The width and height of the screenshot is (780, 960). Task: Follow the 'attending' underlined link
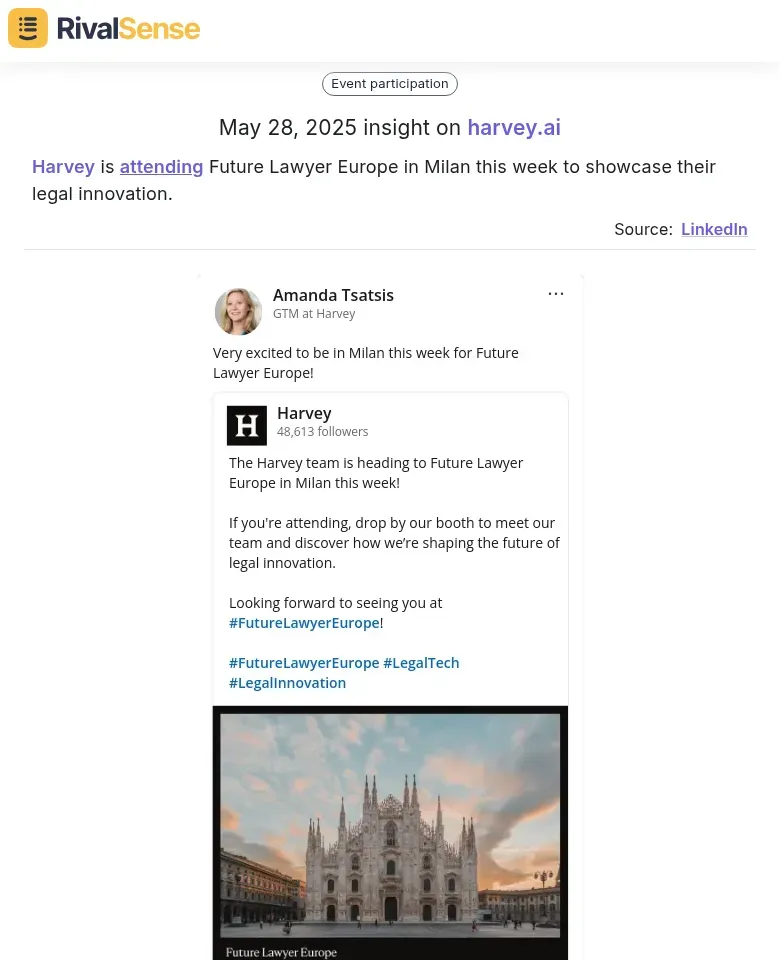(161, 167)
